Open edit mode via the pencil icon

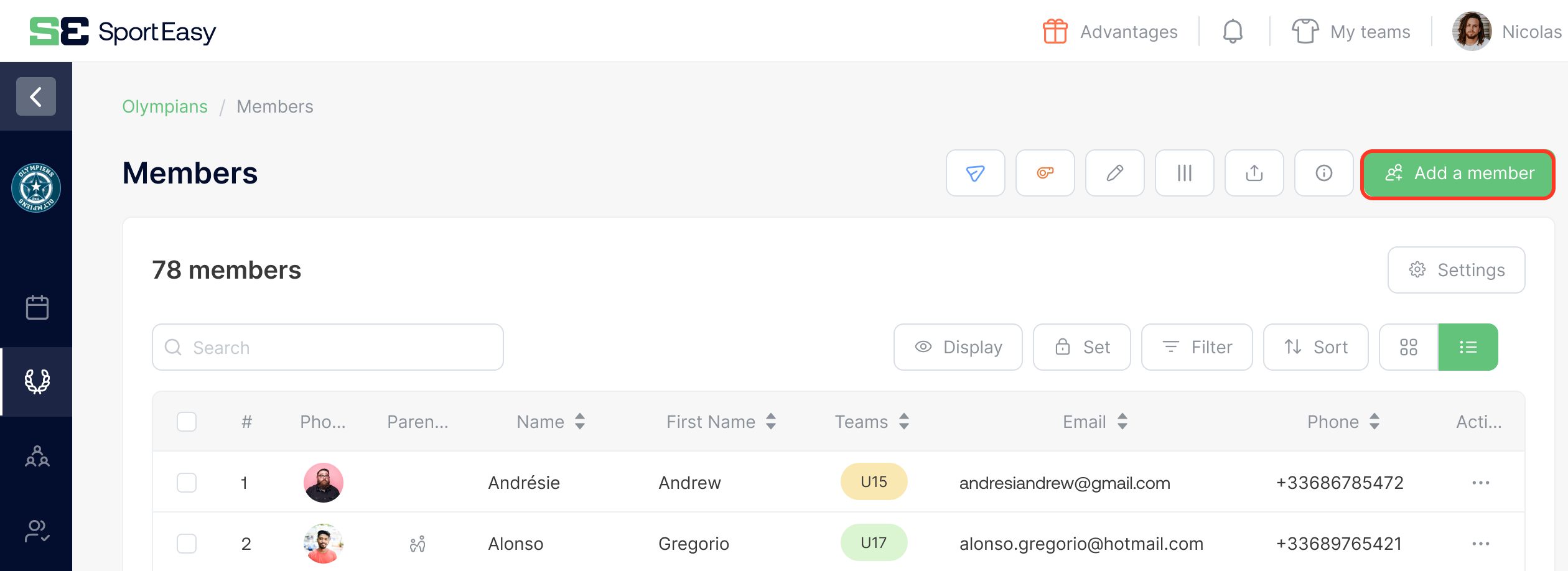tap(1114, 173)
